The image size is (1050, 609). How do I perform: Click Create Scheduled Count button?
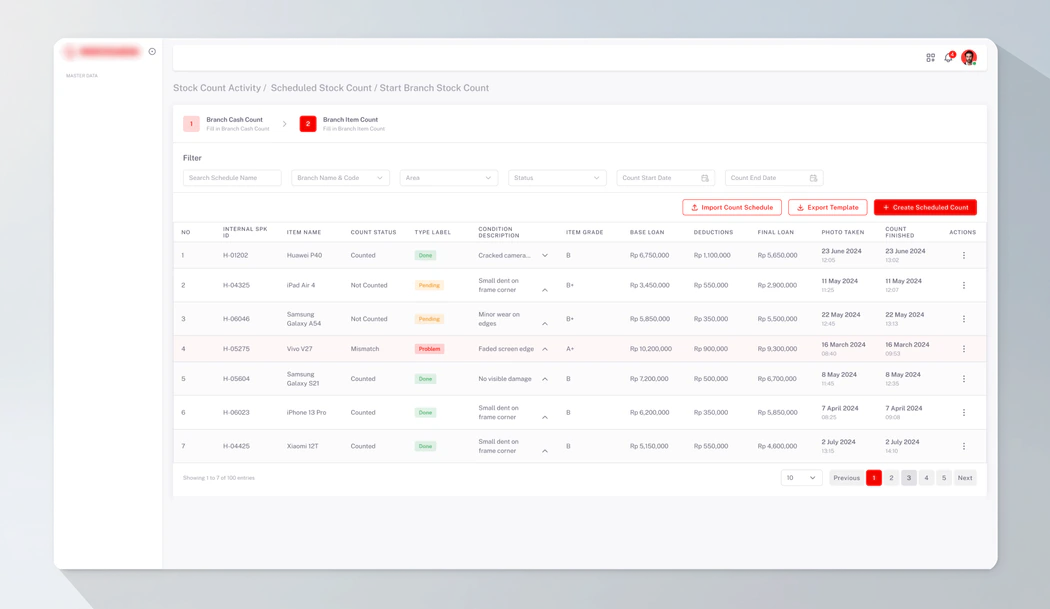coord(925,208)
